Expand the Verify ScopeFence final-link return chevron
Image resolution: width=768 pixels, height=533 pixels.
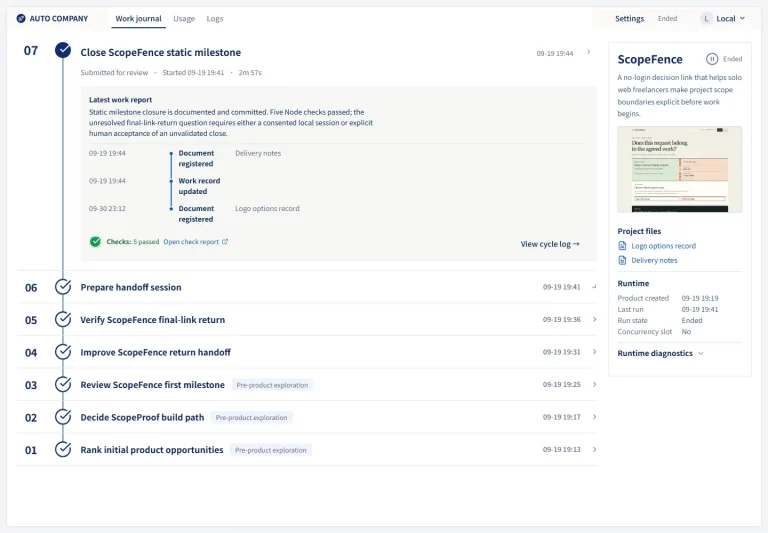[594, 319]
